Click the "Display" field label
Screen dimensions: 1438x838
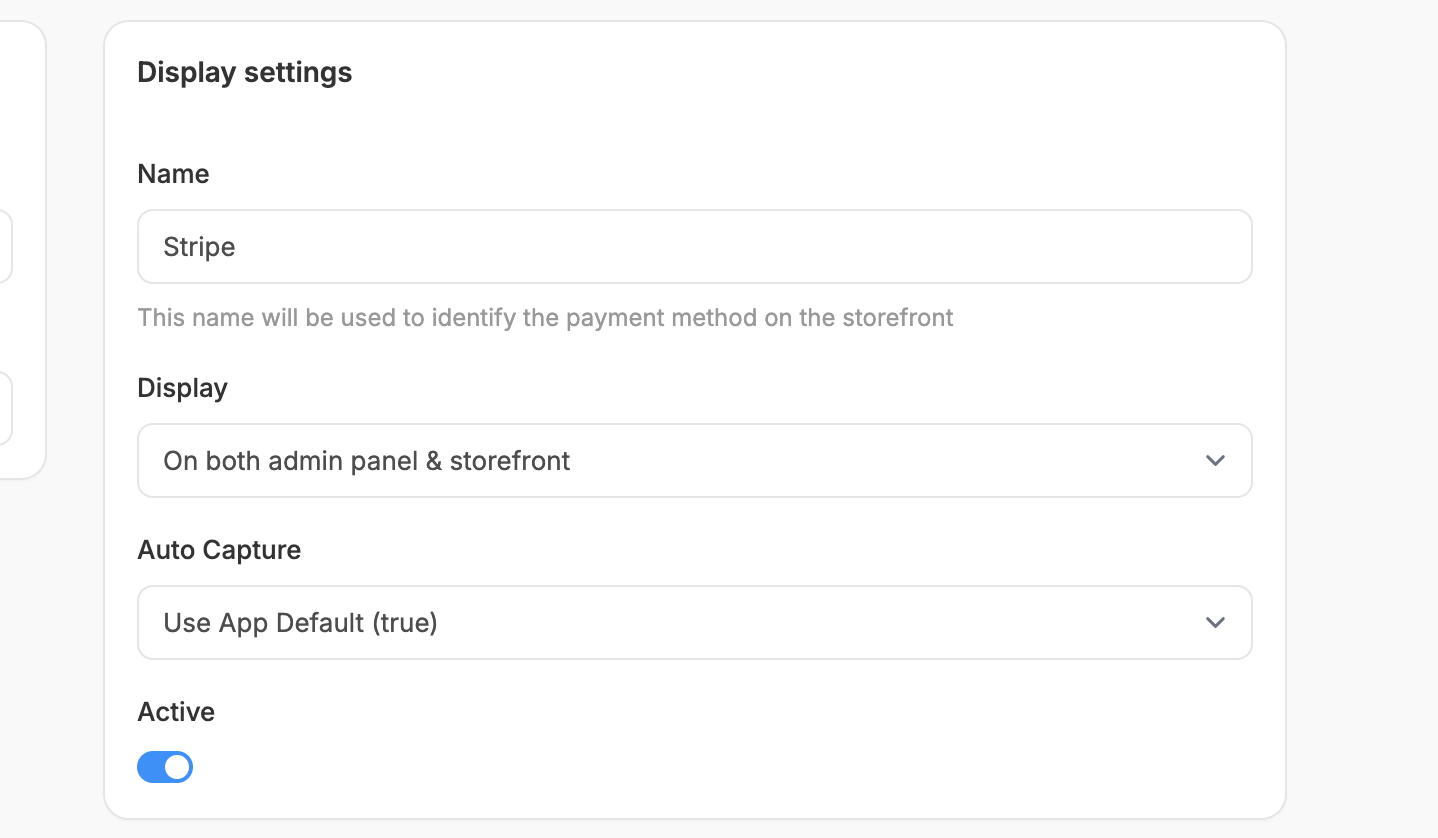[182, 388]
